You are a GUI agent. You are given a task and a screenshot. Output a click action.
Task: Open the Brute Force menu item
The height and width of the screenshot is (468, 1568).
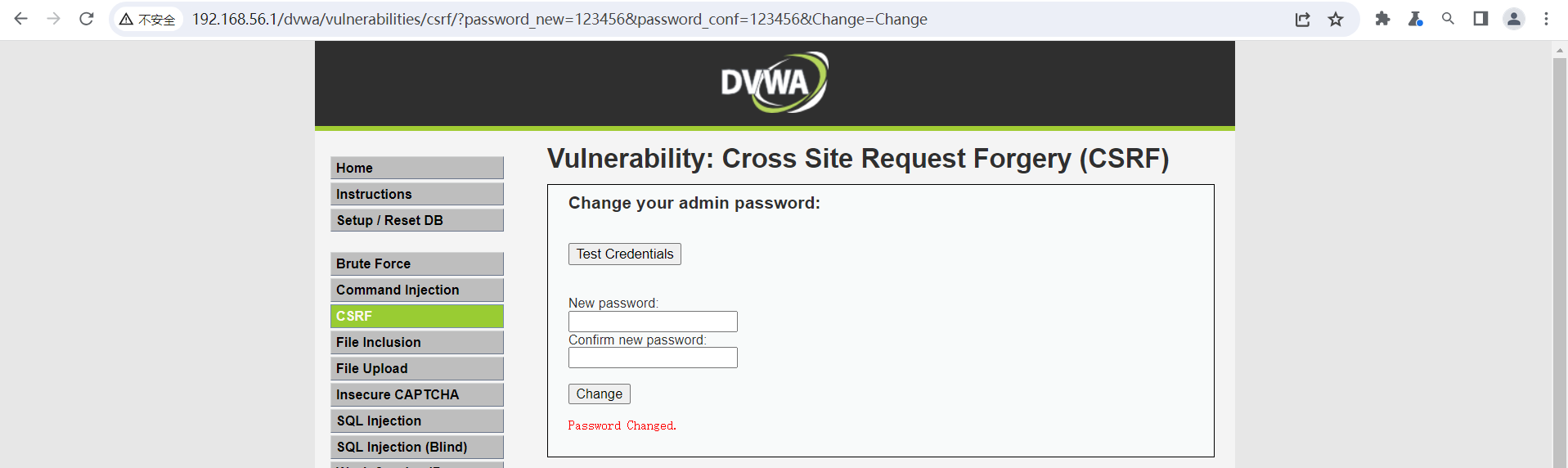416,263
